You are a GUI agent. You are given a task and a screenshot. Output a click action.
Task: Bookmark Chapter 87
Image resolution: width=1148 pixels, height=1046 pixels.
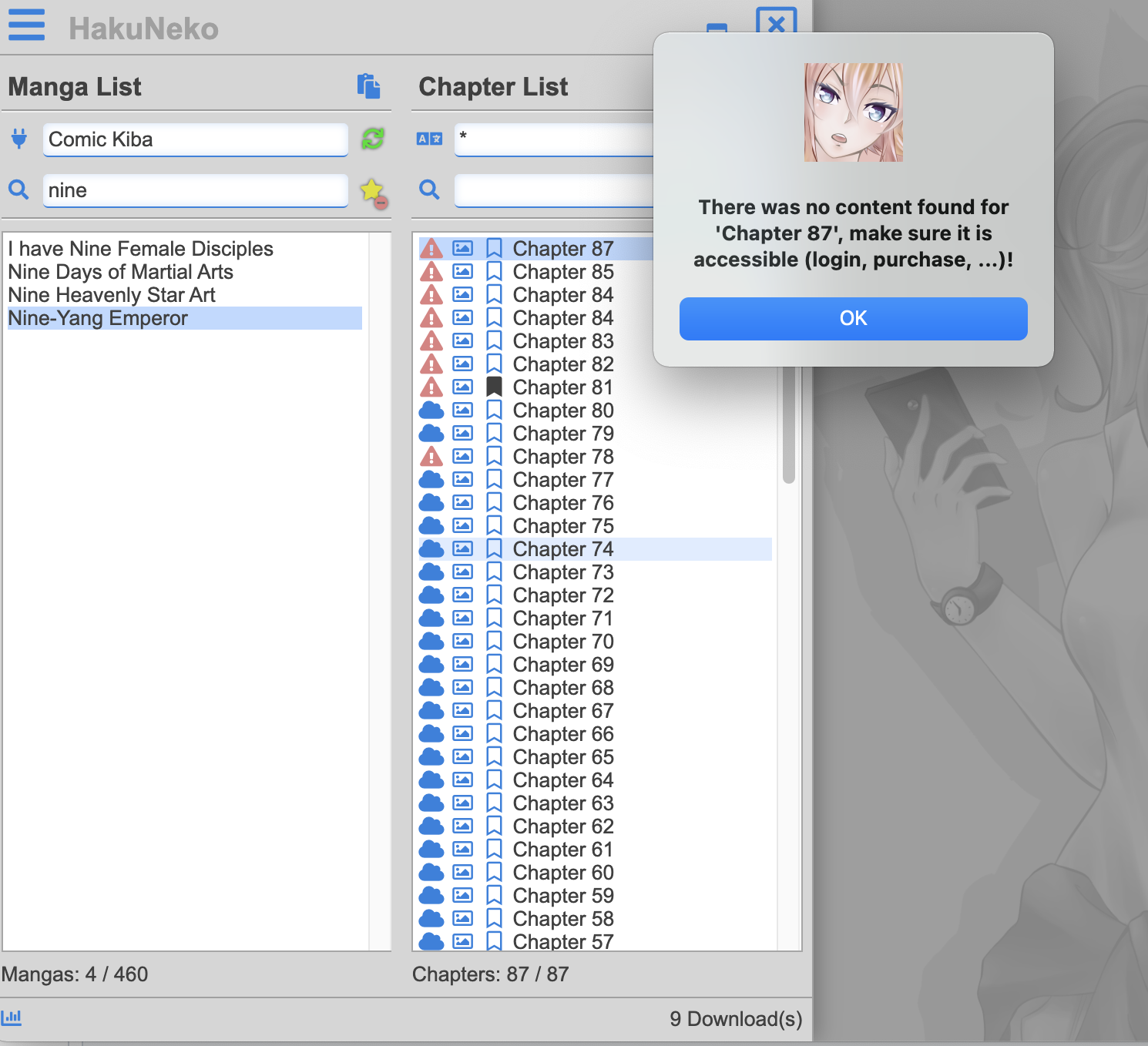[x=494, y=248]
